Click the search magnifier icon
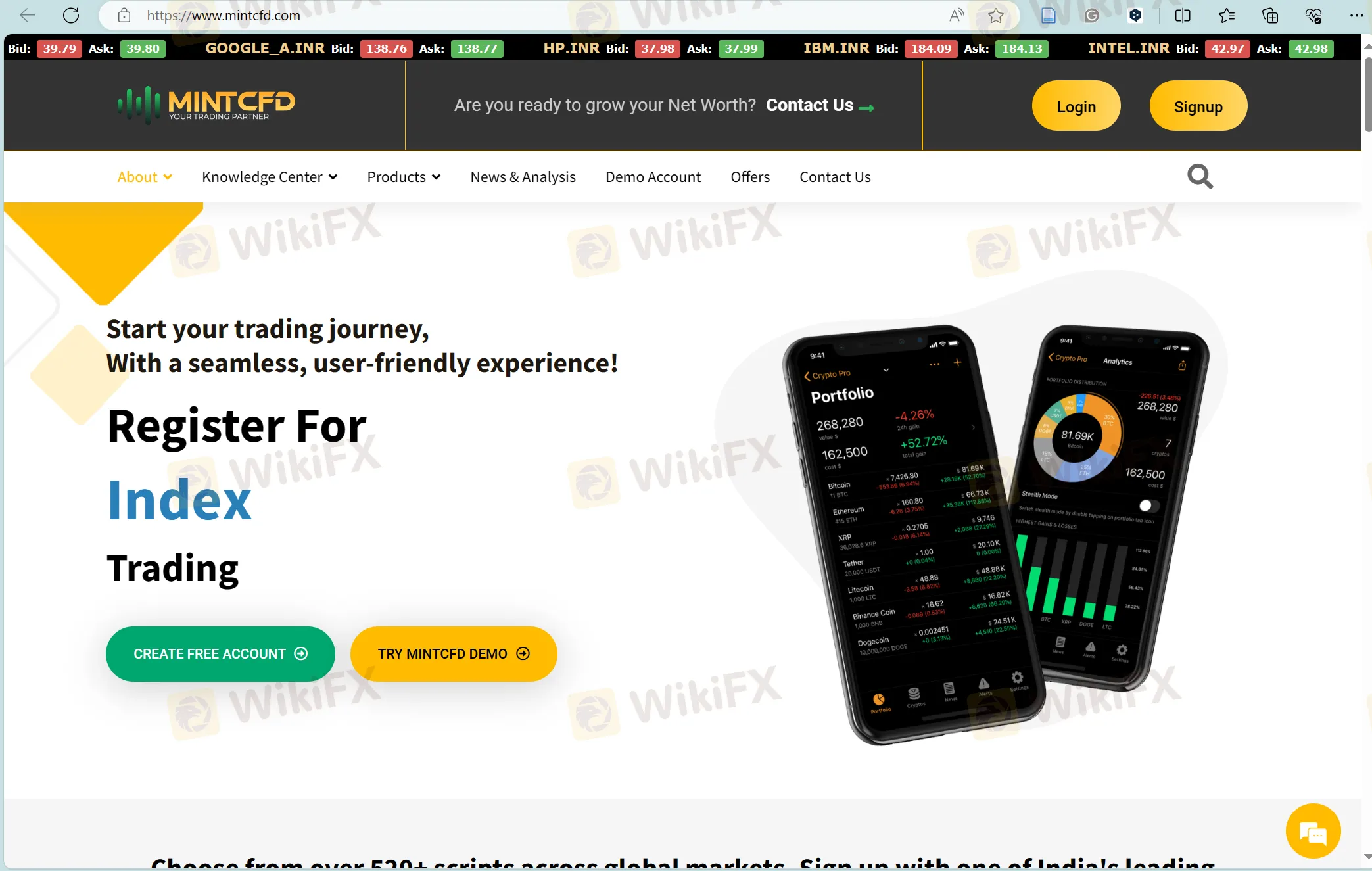This screenshot has height=871, width=1372. (1200, 177)
